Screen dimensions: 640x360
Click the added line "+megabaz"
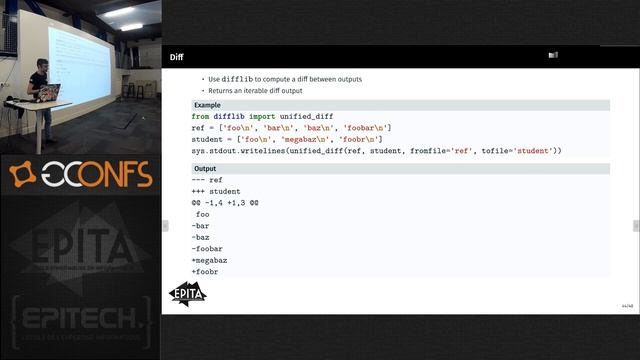(209, 260)
